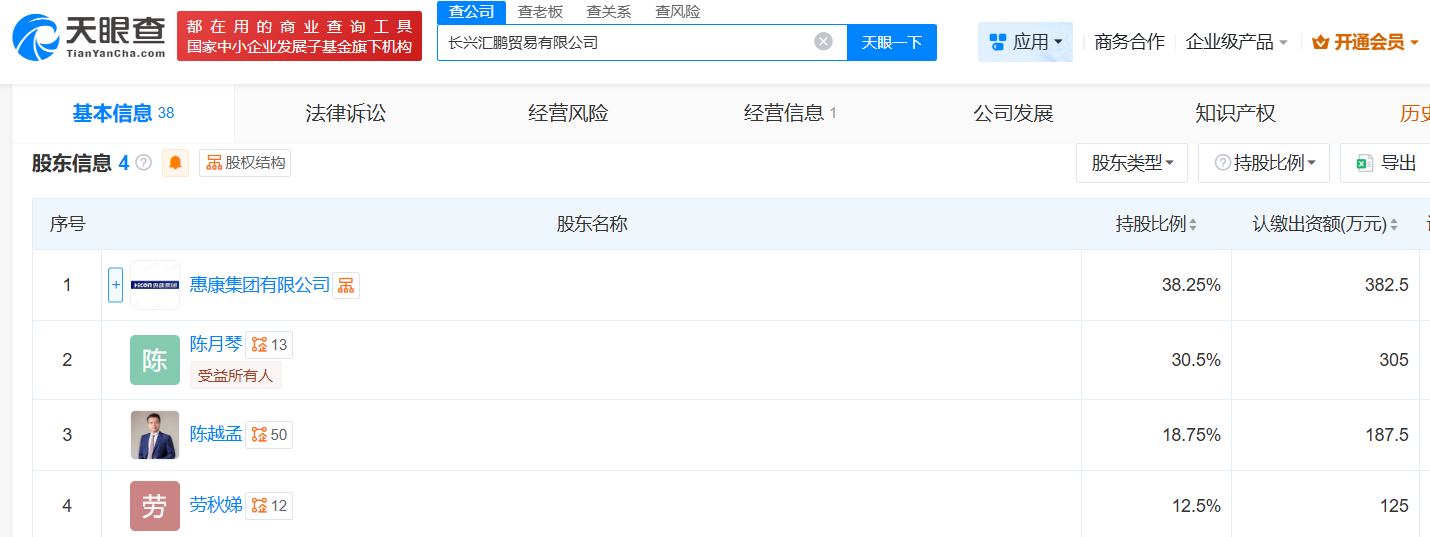This screenshot has width=1430, height=537.
Task: Click relation badge 12 beside 劳秋娣
Action: (269, 506)
